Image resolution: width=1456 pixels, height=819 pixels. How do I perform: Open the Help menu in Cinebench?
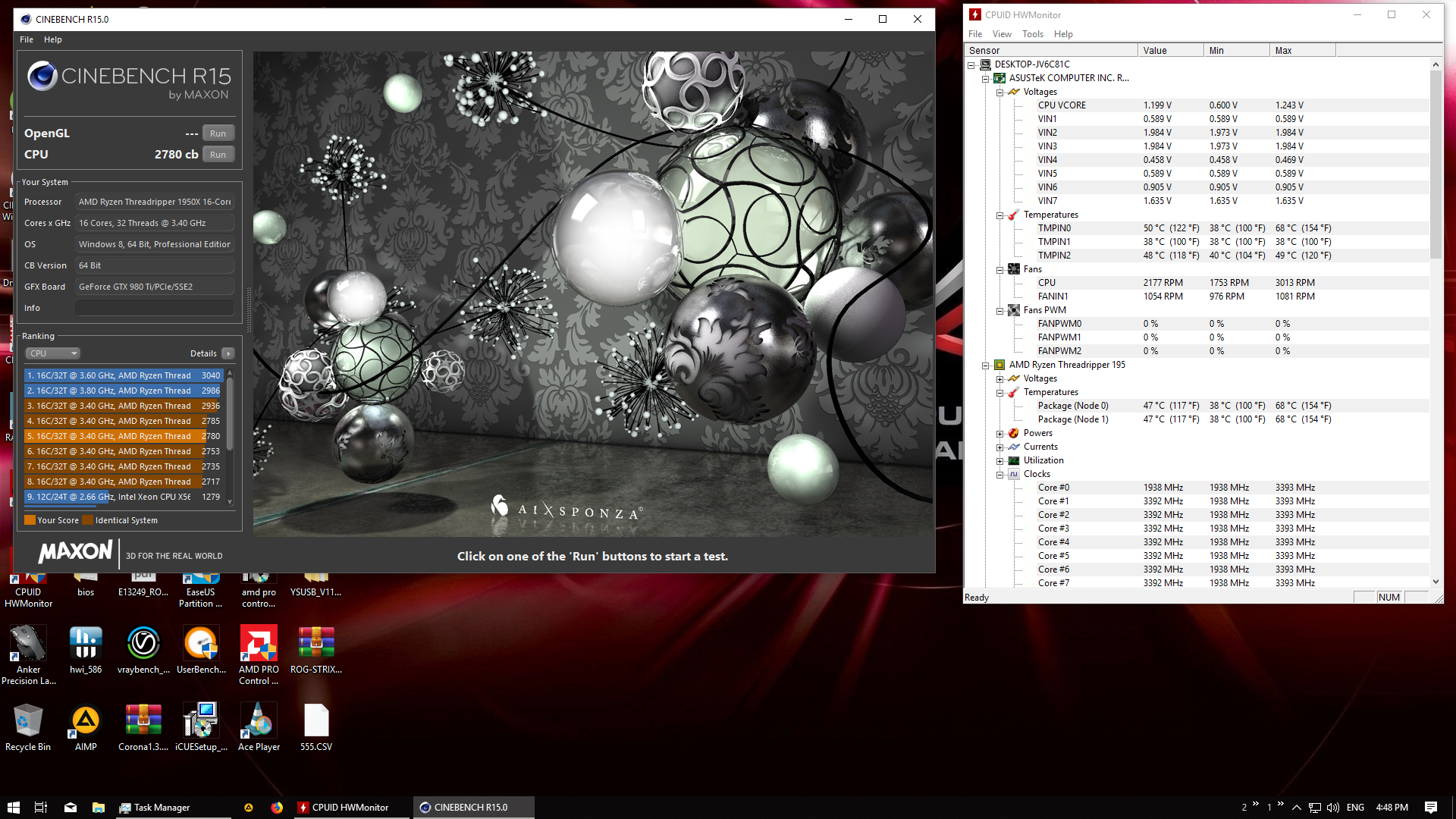53,39
